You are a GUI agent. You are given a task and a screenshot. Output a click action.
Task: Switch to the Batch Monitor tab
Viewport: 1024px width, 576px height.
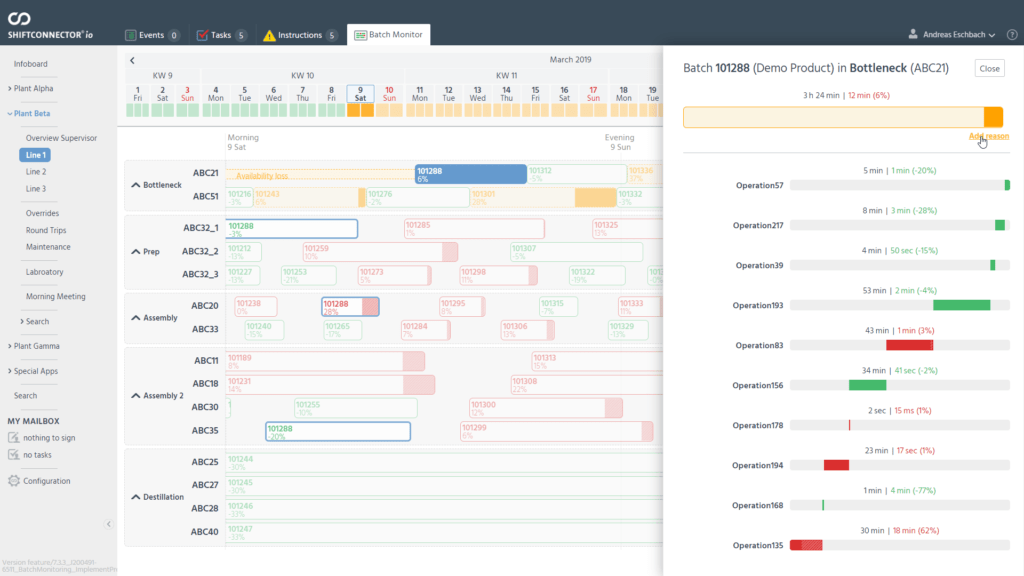point(389,35)
